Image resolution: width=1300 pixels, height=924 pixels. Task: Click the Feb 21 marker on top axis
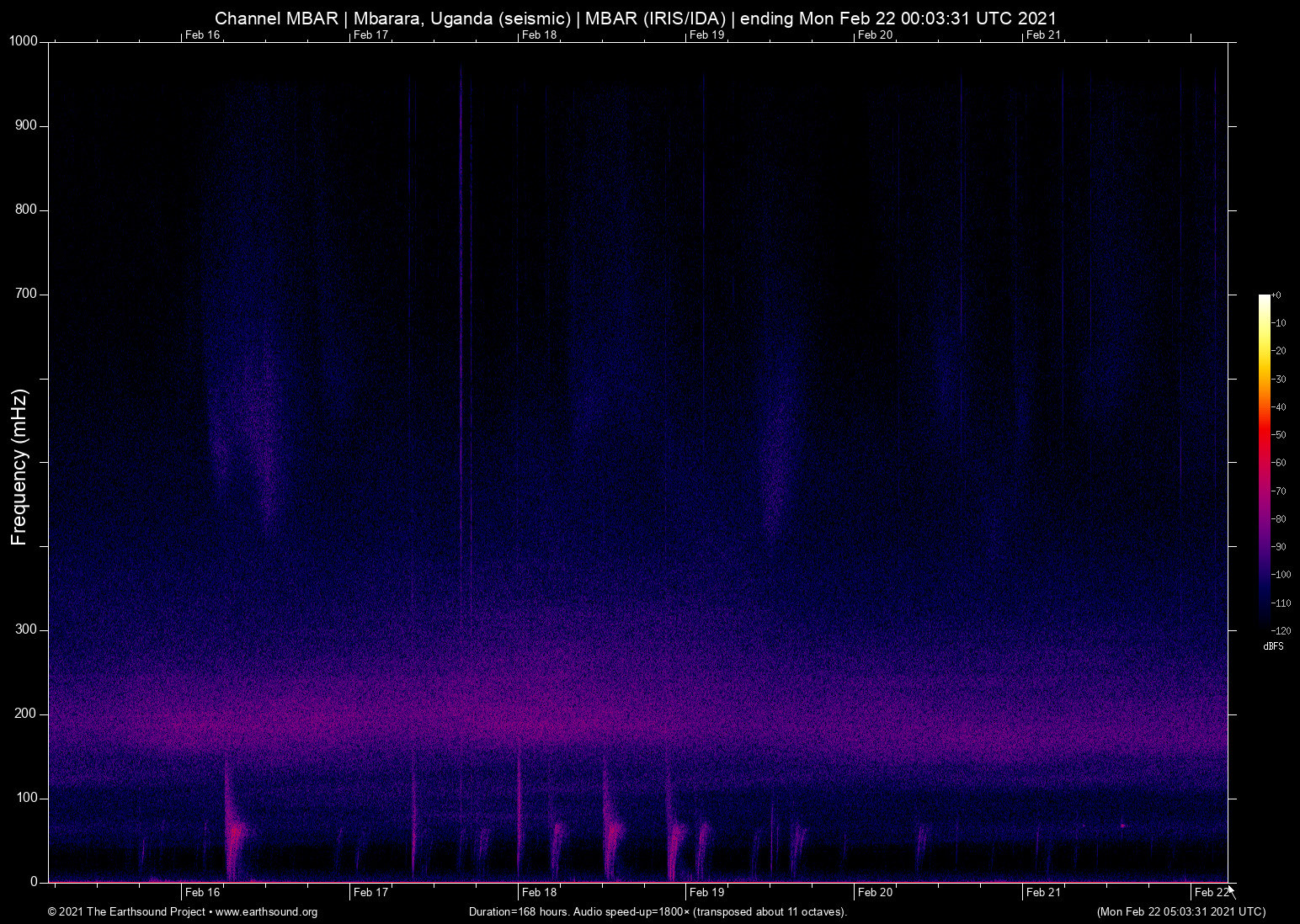[1043, 35]
